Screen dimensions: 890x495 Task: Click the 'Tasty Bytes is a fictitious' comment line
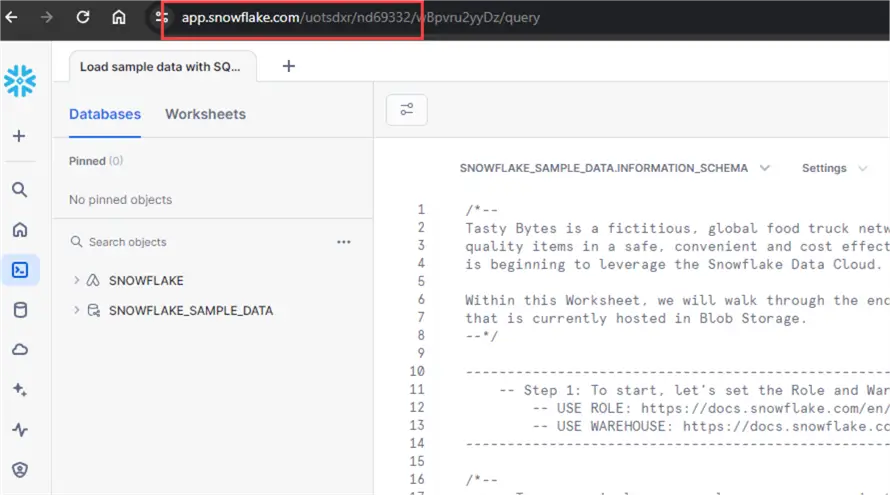[677, 228]
